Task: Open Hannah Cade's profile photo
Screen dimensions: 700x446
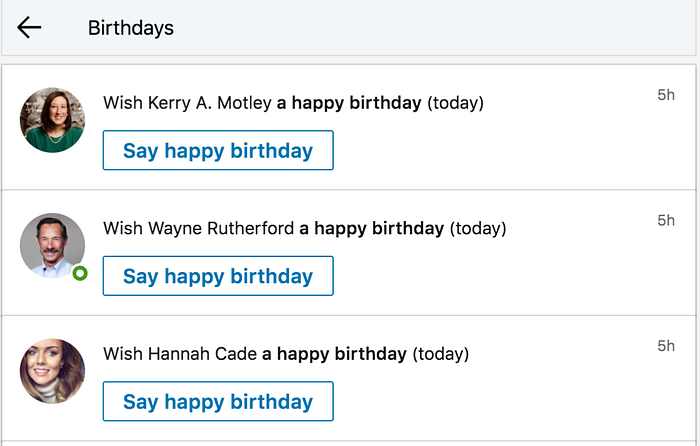Action: click(52, 371)
